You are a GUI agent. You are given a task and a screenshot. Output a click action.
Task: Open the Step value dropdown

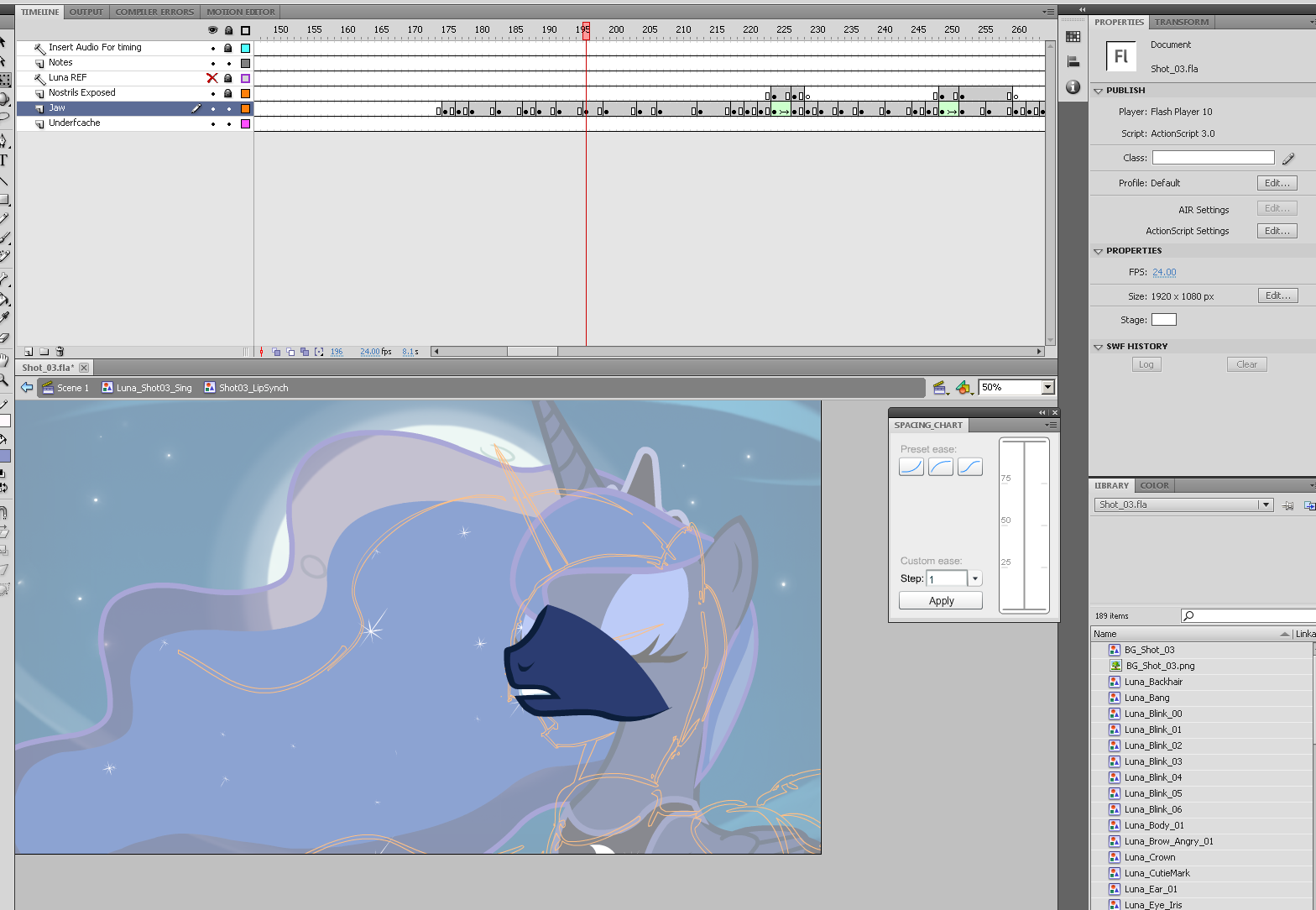coord(975,578)
